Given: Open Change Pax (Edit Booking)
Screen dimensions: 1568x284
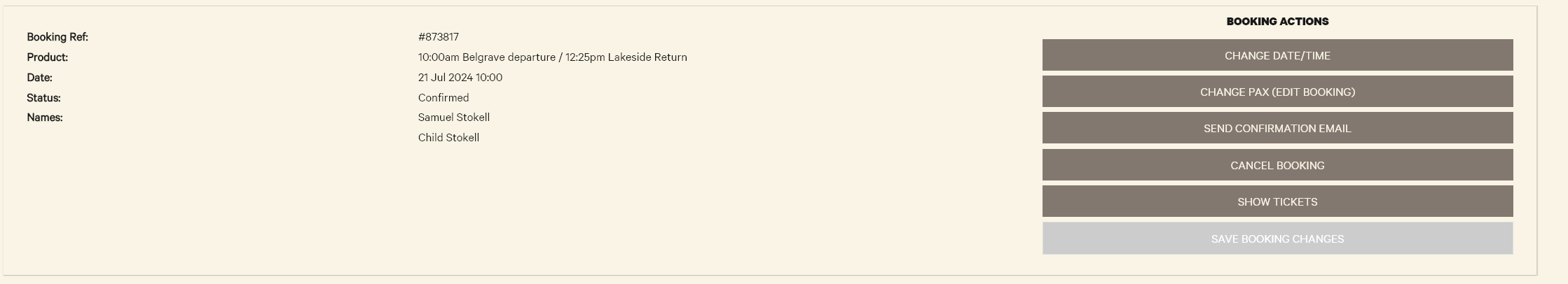Looking at the screenshot, I should point(1277,92).
